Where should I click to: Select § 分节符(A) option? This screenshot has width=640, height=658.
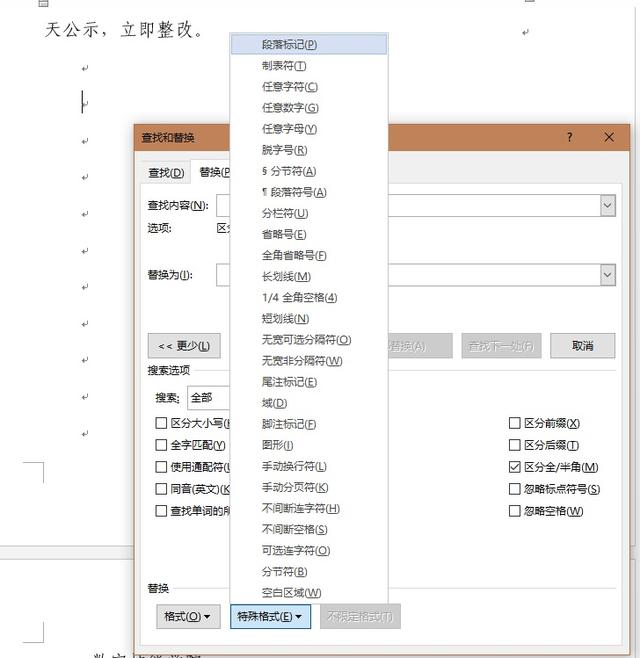[x=309, y=171]
